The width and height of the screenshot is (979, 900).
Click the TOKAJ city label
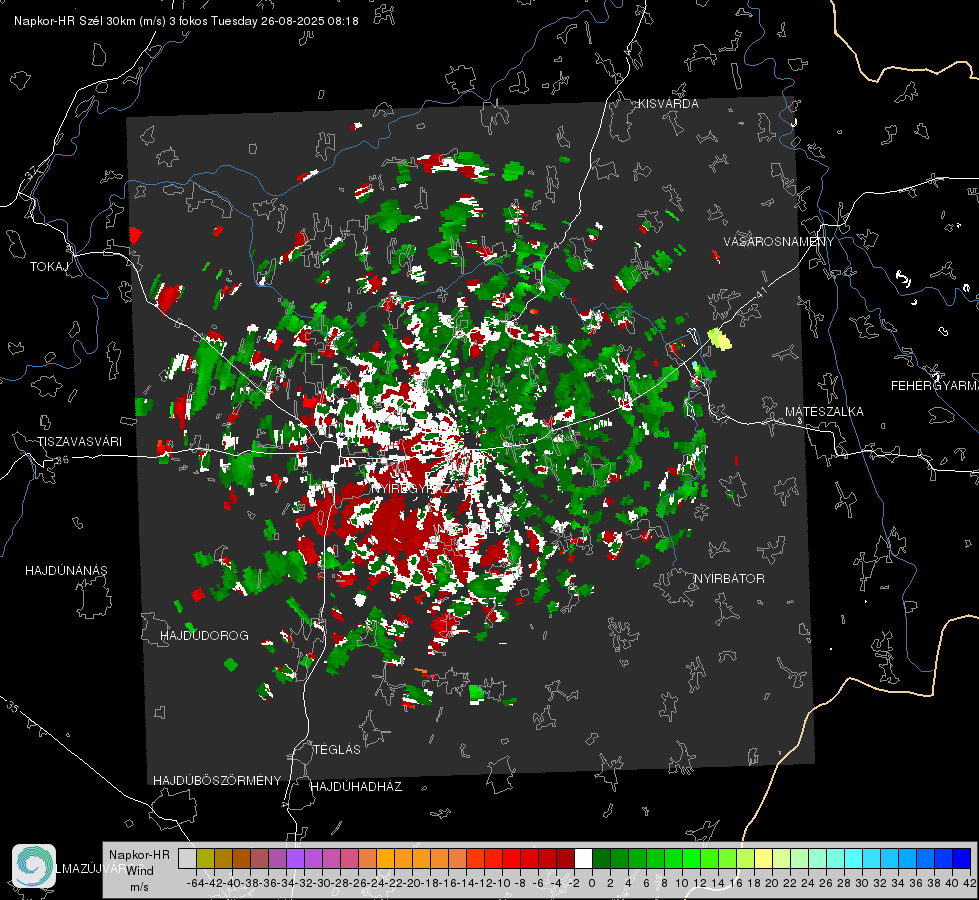coord(49,267)
